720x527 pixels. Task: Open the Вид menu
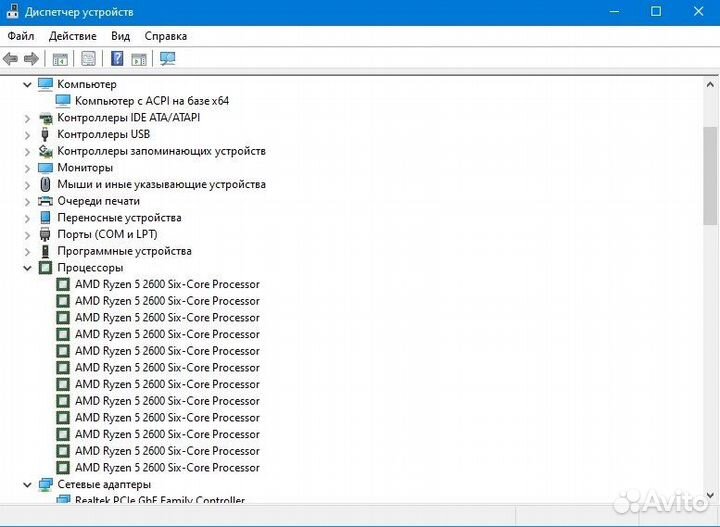(120, 36)
